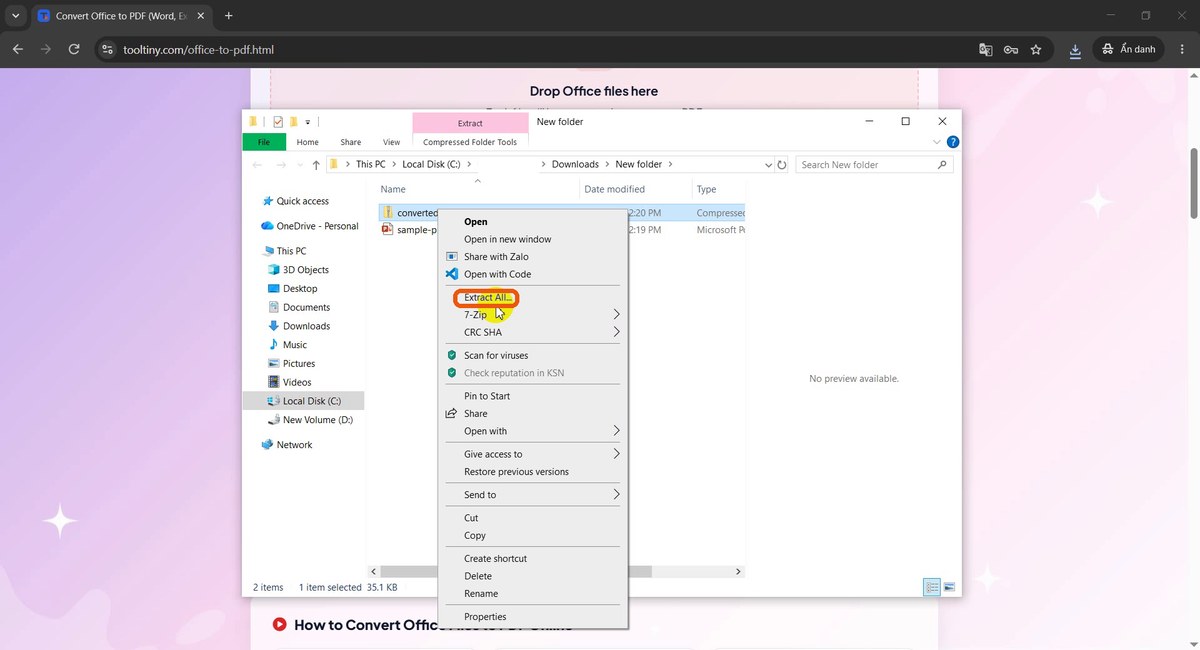
Task: Sort files by Name column header
Action: (393, 189)
